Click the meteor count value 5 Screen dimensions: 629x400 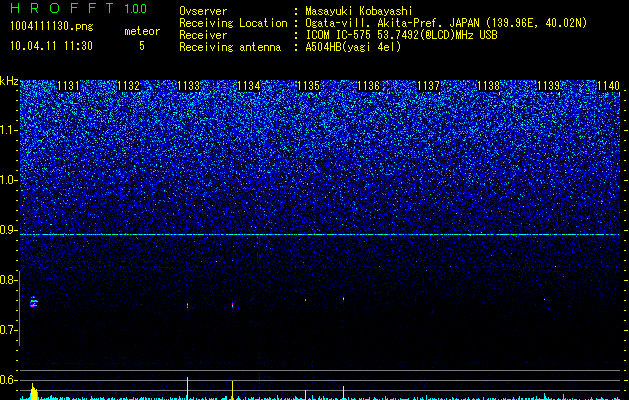(x=142, y=46)
